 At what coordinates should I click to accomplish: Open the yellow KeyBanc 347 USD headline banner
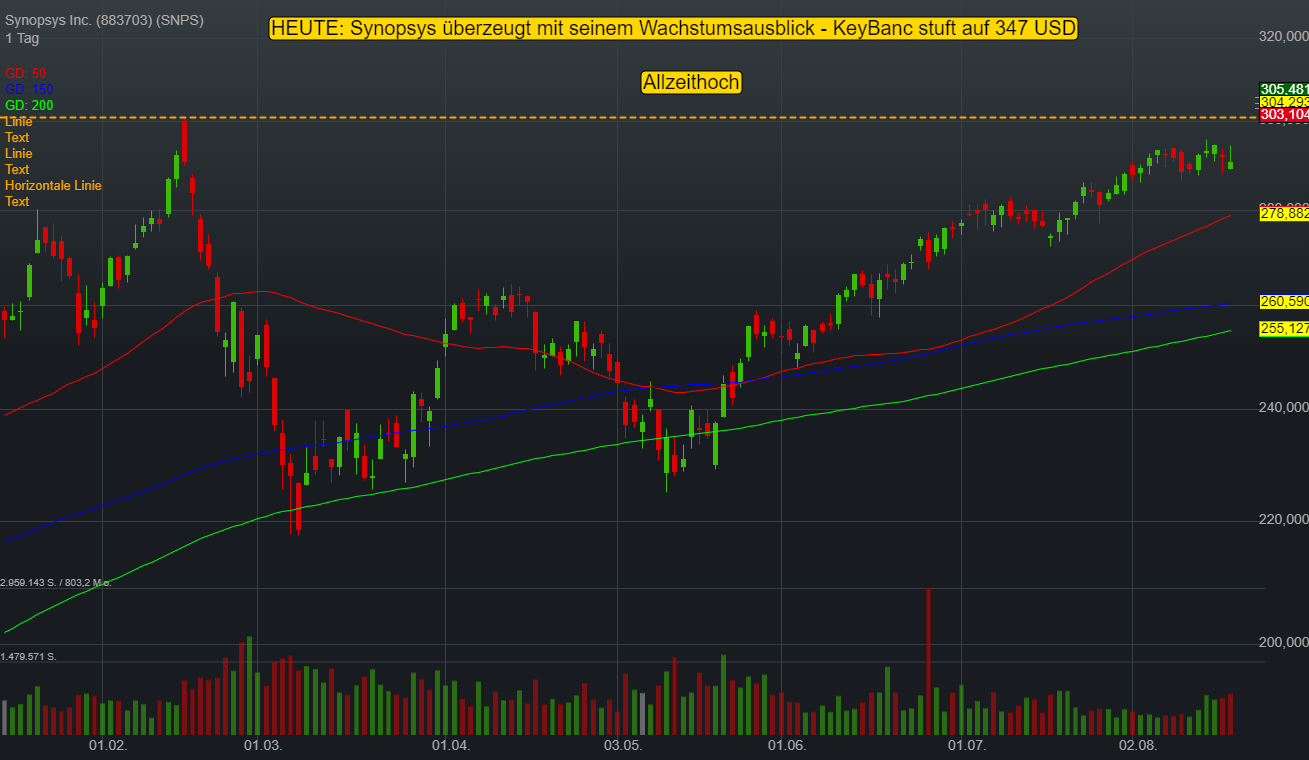(x=673, y=28)
